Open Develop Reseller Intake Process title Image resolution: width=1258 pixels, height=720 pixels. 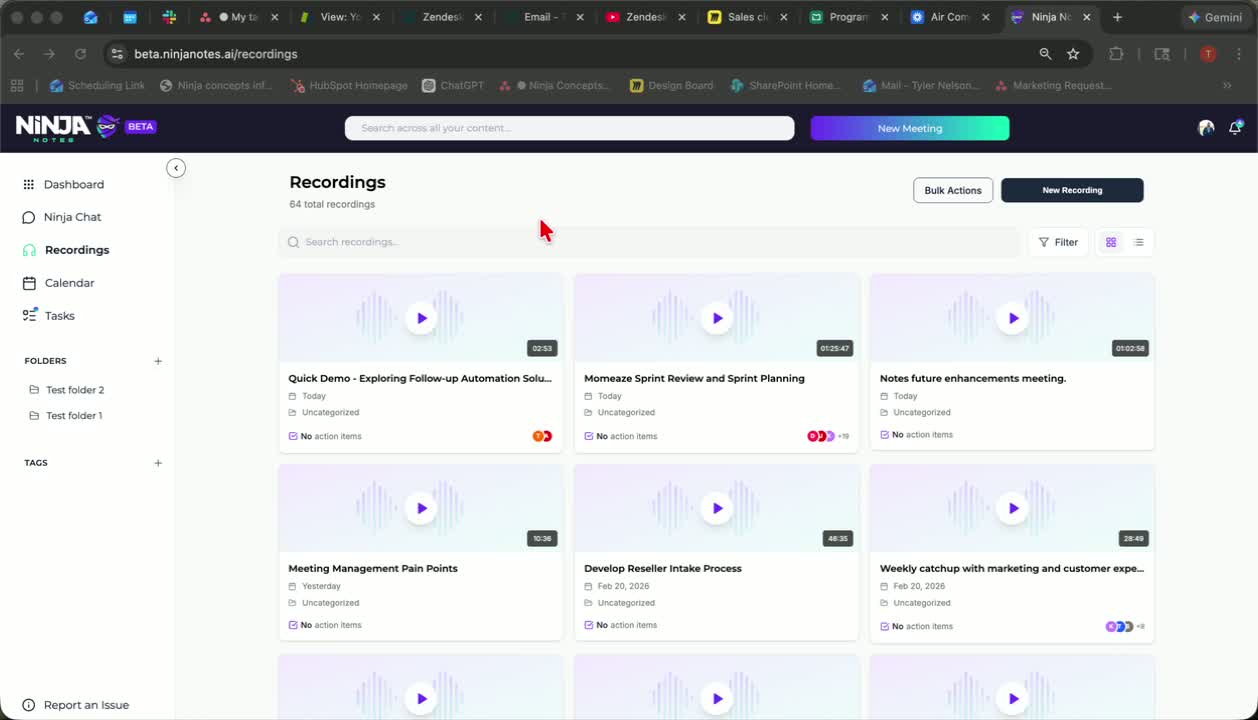coord(663,568)
